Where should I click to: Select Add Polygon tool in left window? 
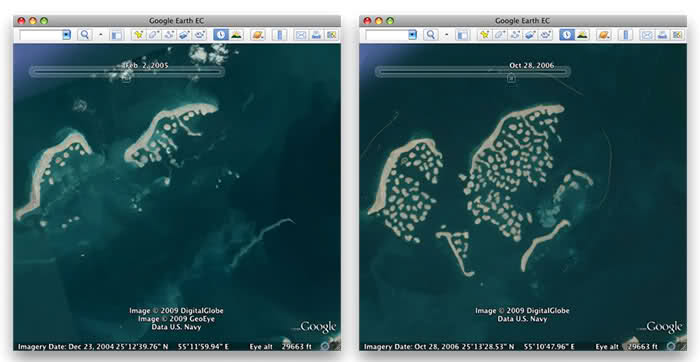(154, 35)
